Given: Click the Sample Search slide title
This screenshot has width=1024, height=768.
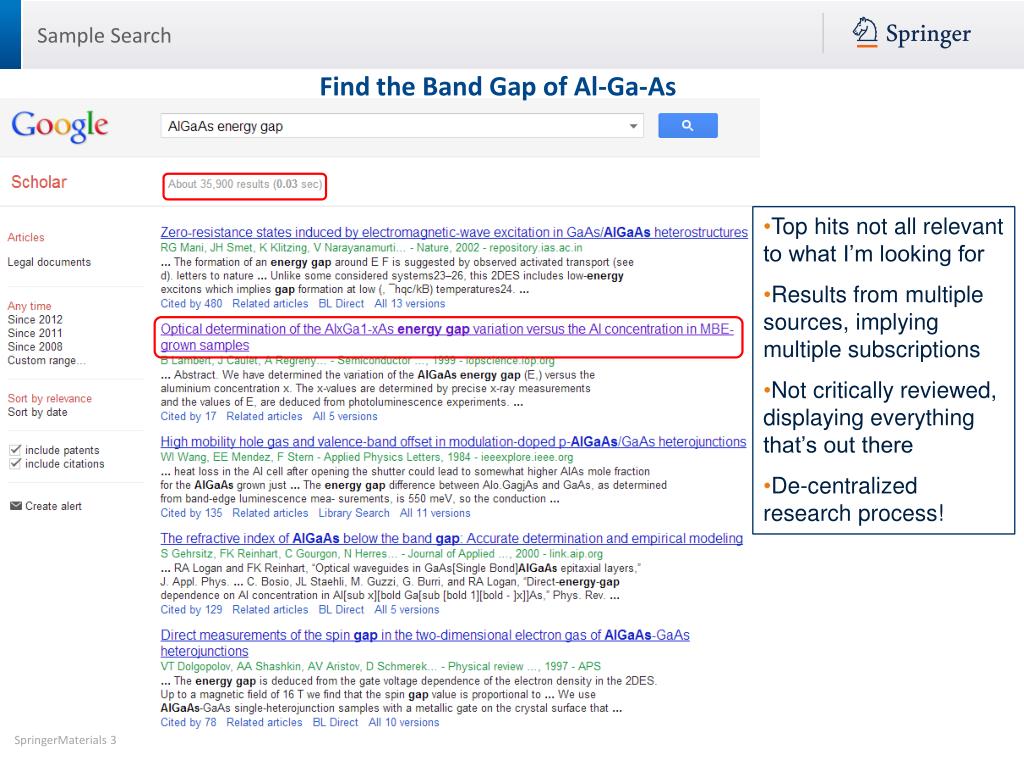Looking at the screenshot, I should click(x=104, y=35).
